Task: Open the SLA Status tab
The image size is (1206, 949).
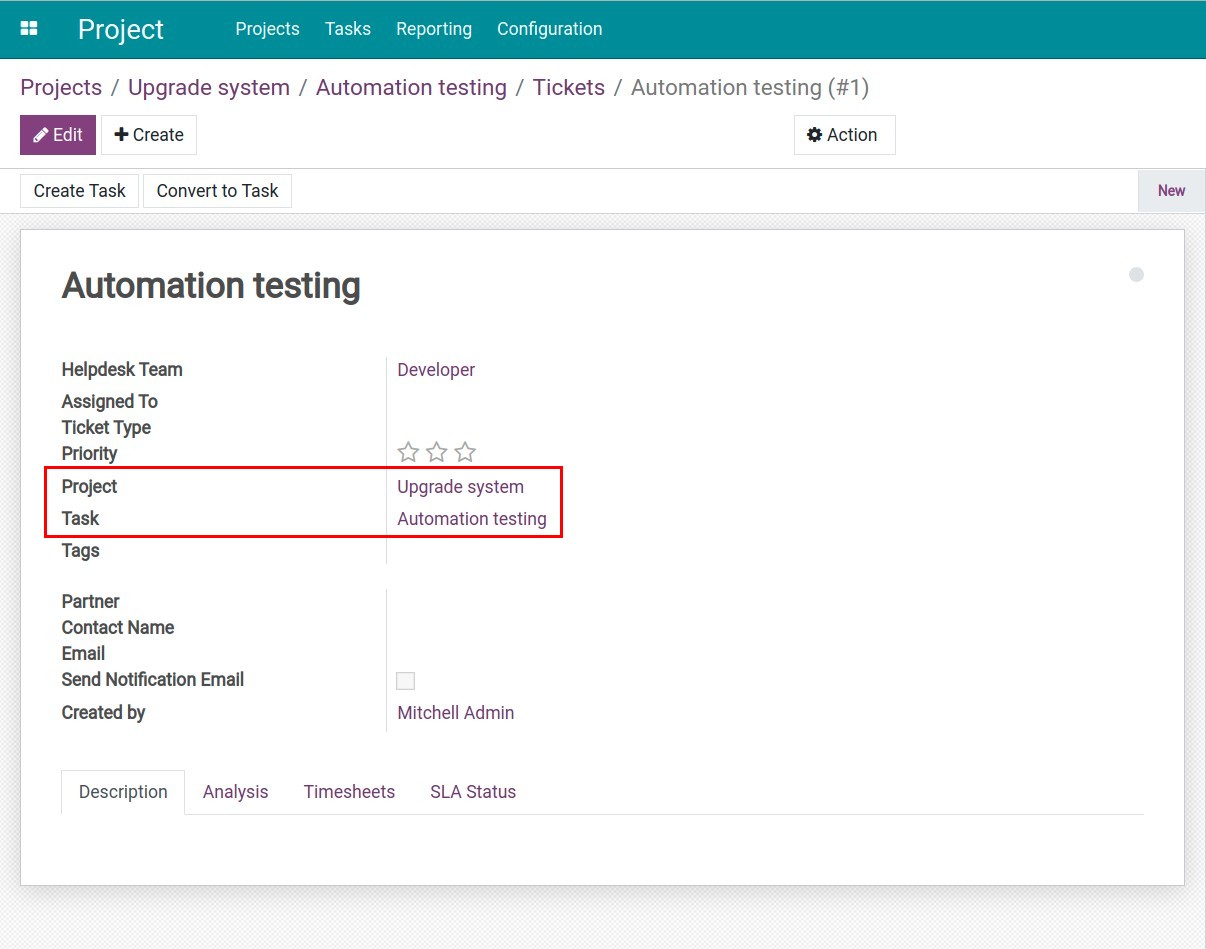Action: click(x=473, y=792)
